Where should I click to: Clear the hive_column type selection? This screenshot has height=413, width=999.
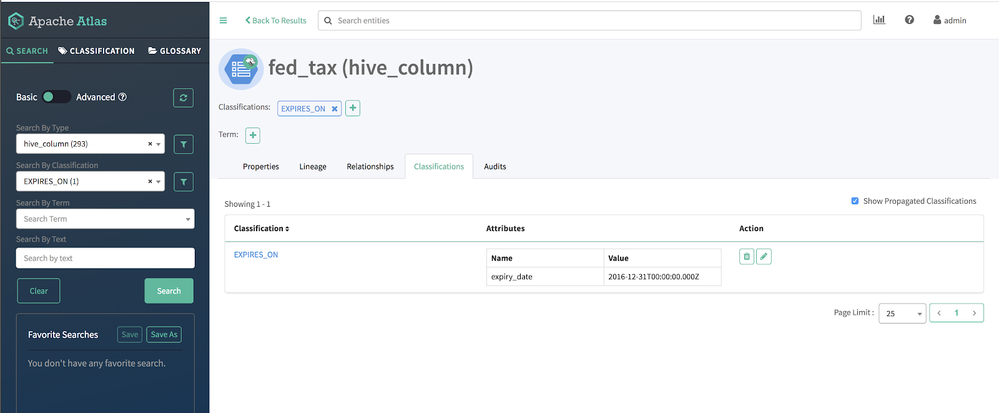click(x=150, y=144)
